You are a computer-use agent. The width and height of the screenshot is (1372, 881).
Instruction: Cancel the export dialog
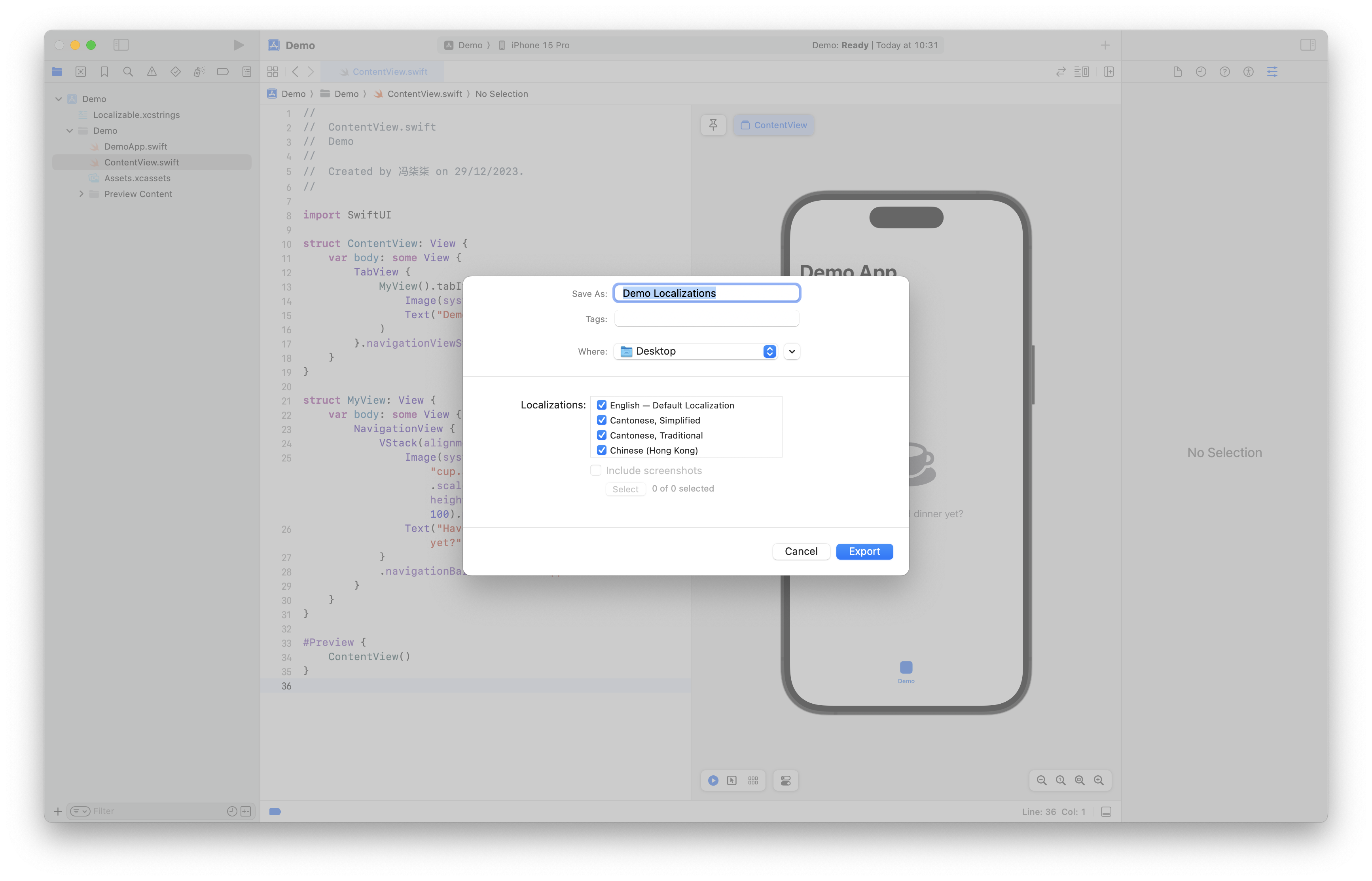tap(801, 551)
